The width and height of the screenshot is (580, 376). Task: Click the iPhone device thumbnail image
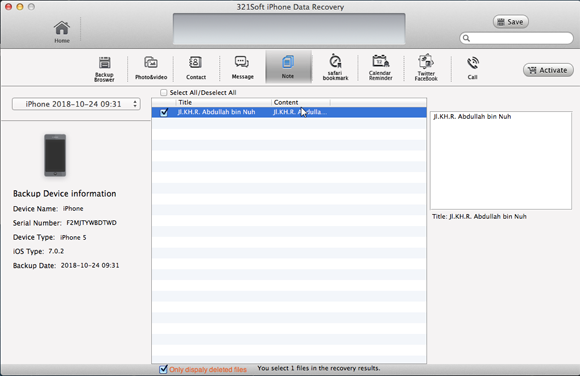pos(55,155)
